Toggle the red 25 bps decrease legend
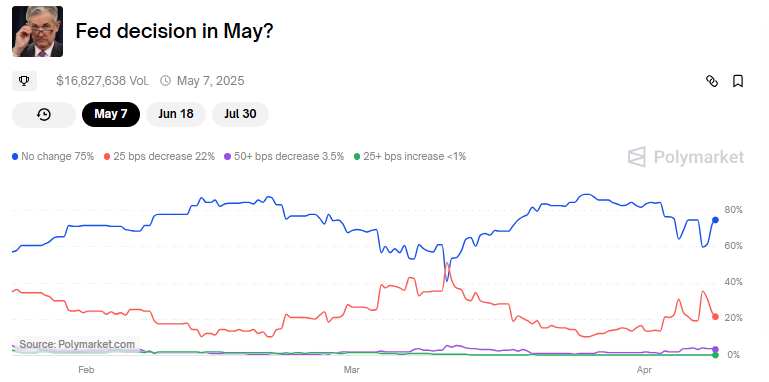Viewport: 769px width, 382px height. pyautogui.click(x=159, y=157)
